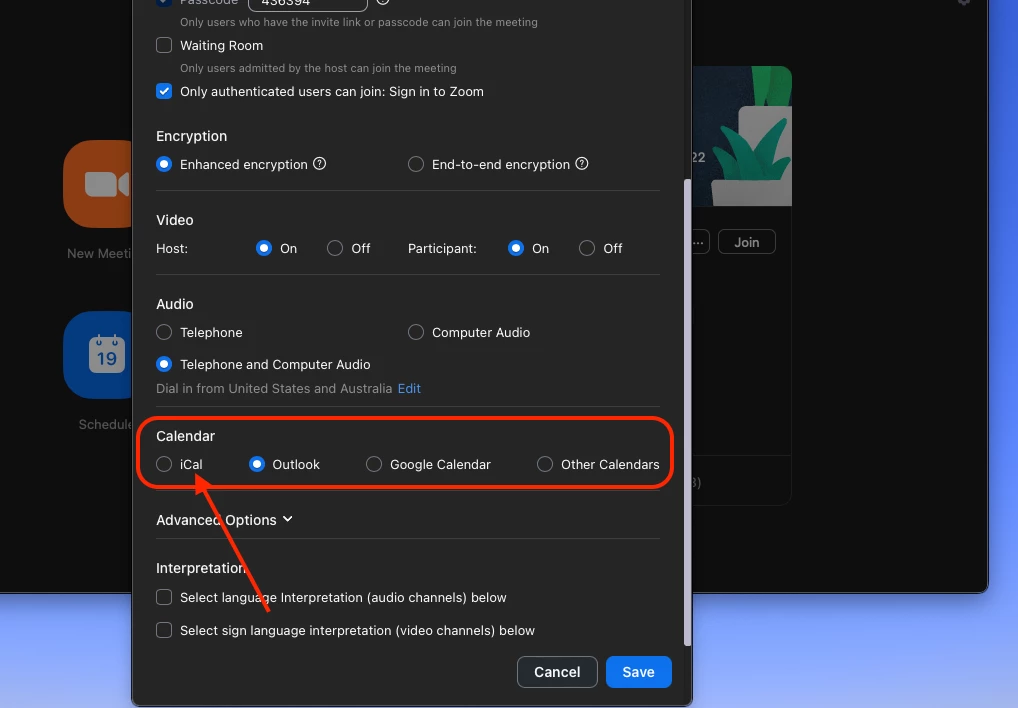Open help icon beside End-to-end encryption
Viewport: 1018px width, 708px height.
582,164
